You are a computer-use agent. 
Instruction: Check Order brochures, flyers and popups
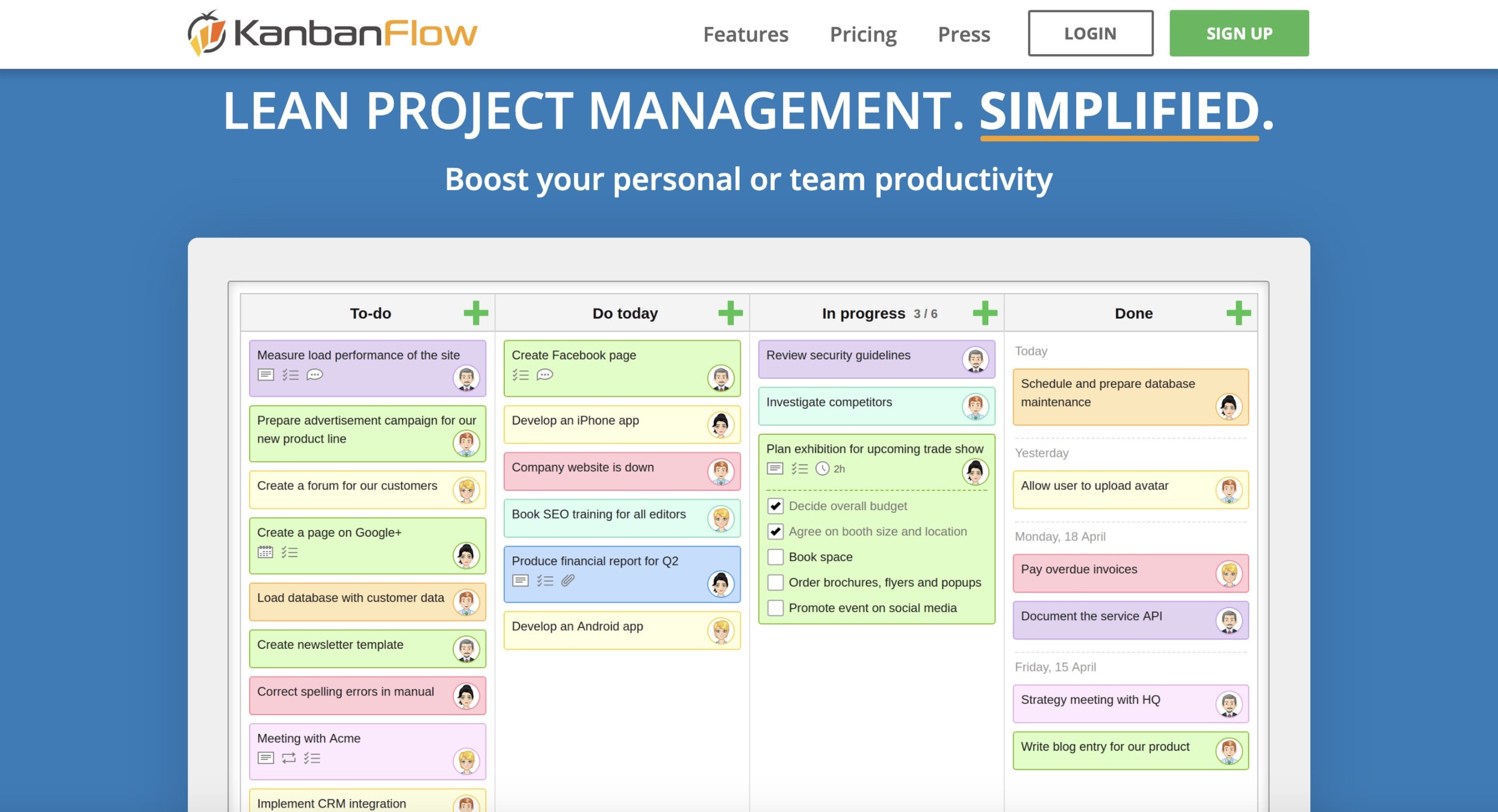[x=775, y=582]
